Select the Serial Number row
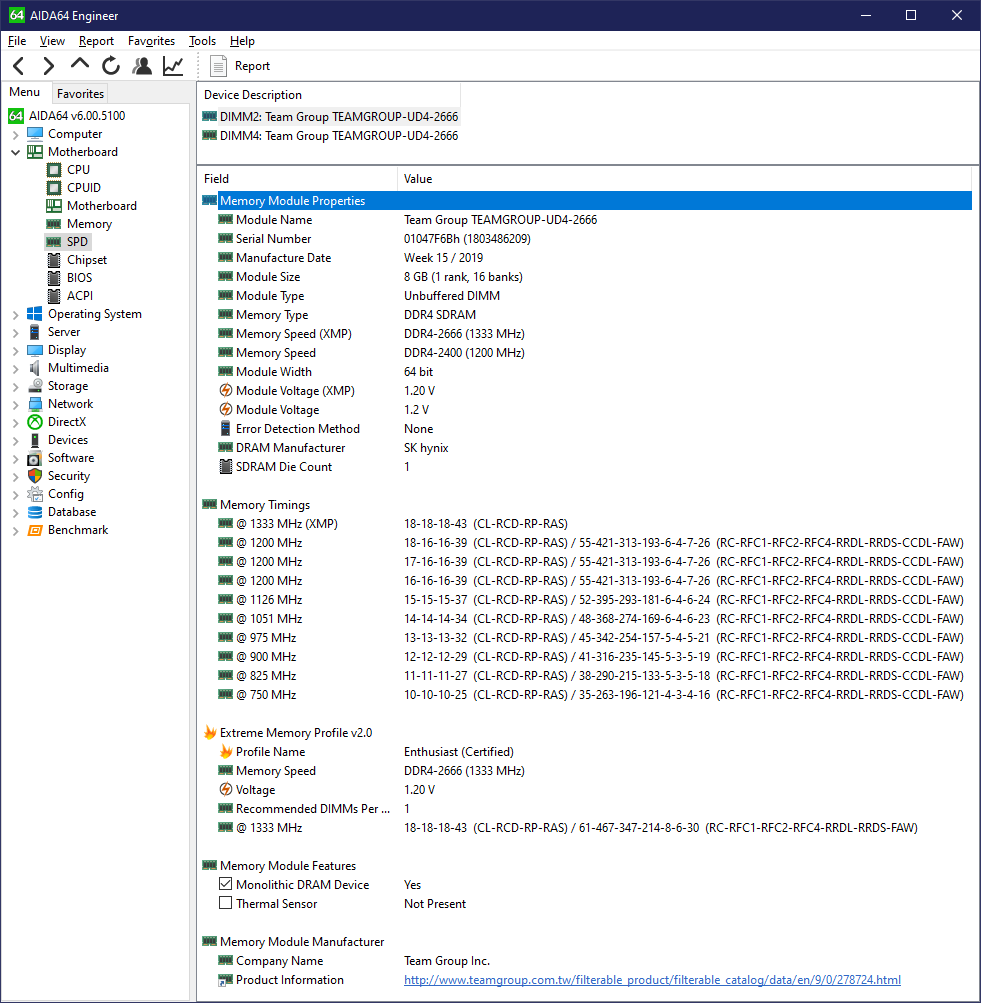Viewport: 981px width, 1003px height. coord(587,239)
